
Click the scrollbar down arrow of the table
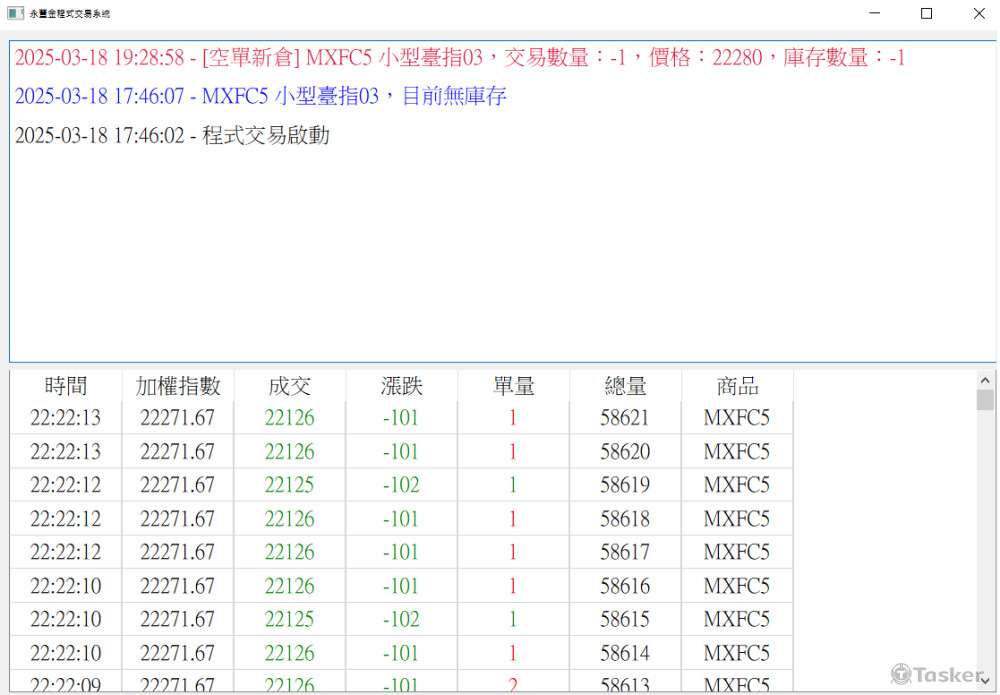point(985,681)
